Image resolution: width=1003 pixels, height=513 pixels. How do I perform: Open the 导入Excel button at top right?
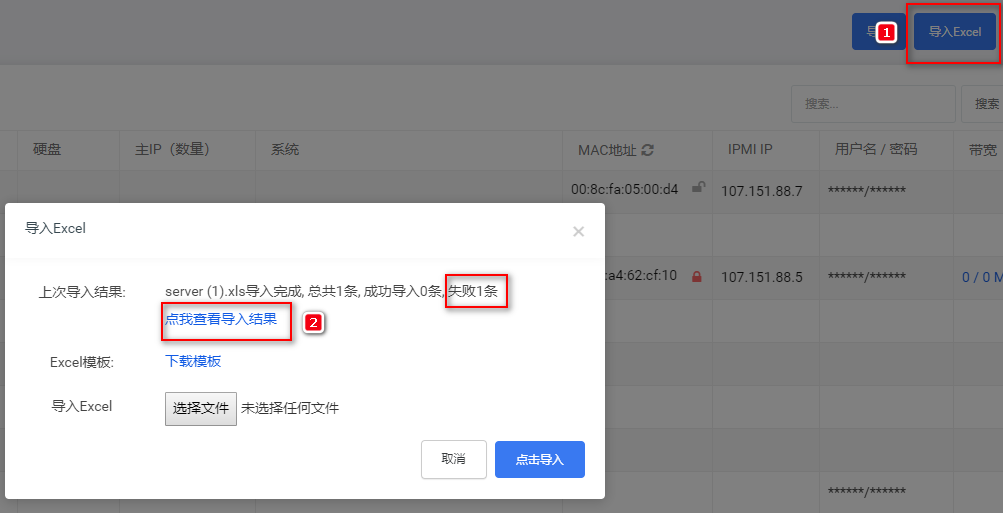[x=954, y=32]
